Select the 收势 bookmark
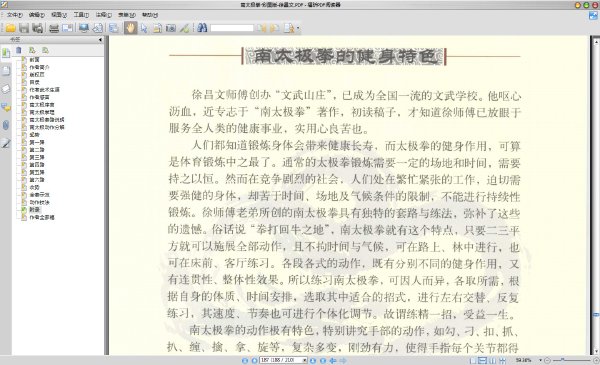600x365 pixels. pyautogui.click(x=34, y=187)
